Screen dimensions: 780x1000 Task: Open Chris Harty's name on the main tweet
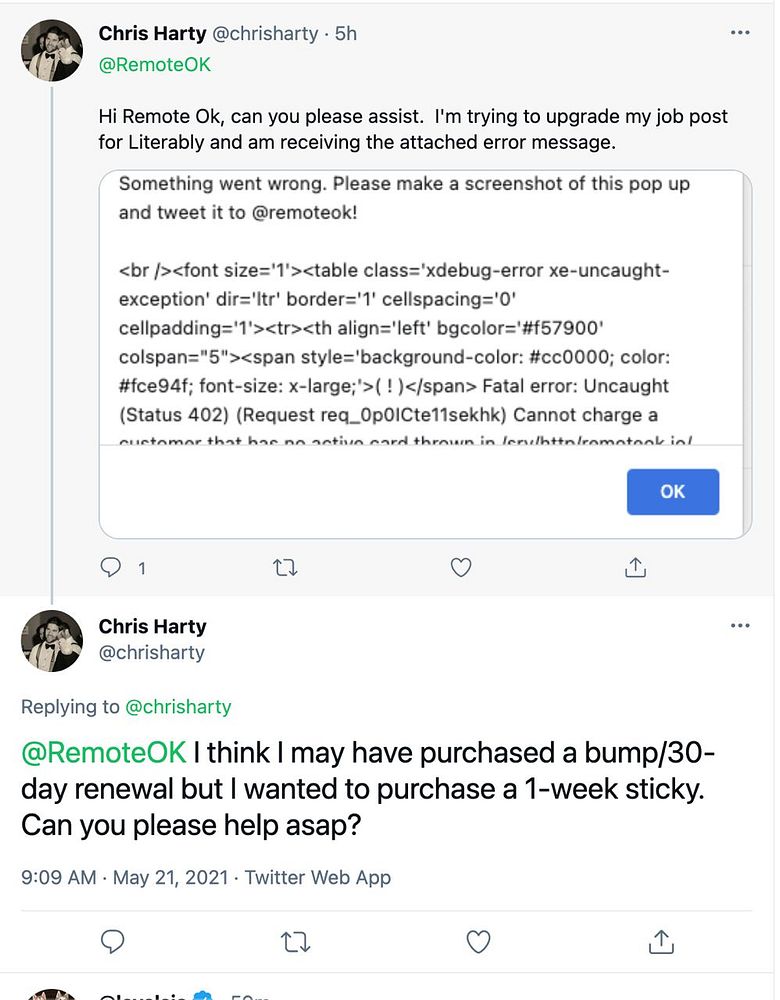coord(152,626)
